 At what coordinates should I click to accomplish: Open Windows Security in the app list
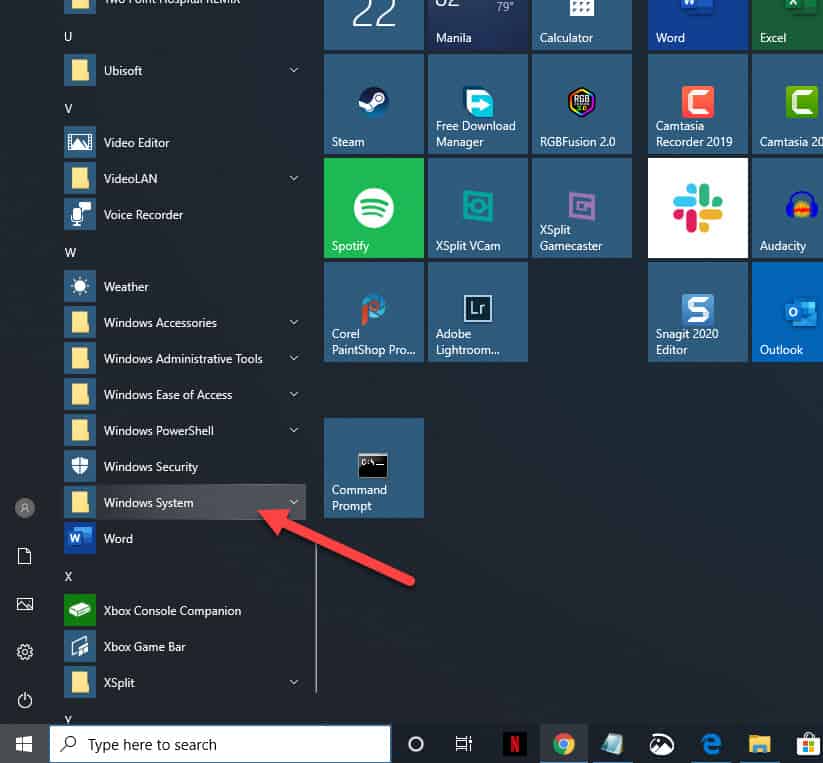coord(185,467)
